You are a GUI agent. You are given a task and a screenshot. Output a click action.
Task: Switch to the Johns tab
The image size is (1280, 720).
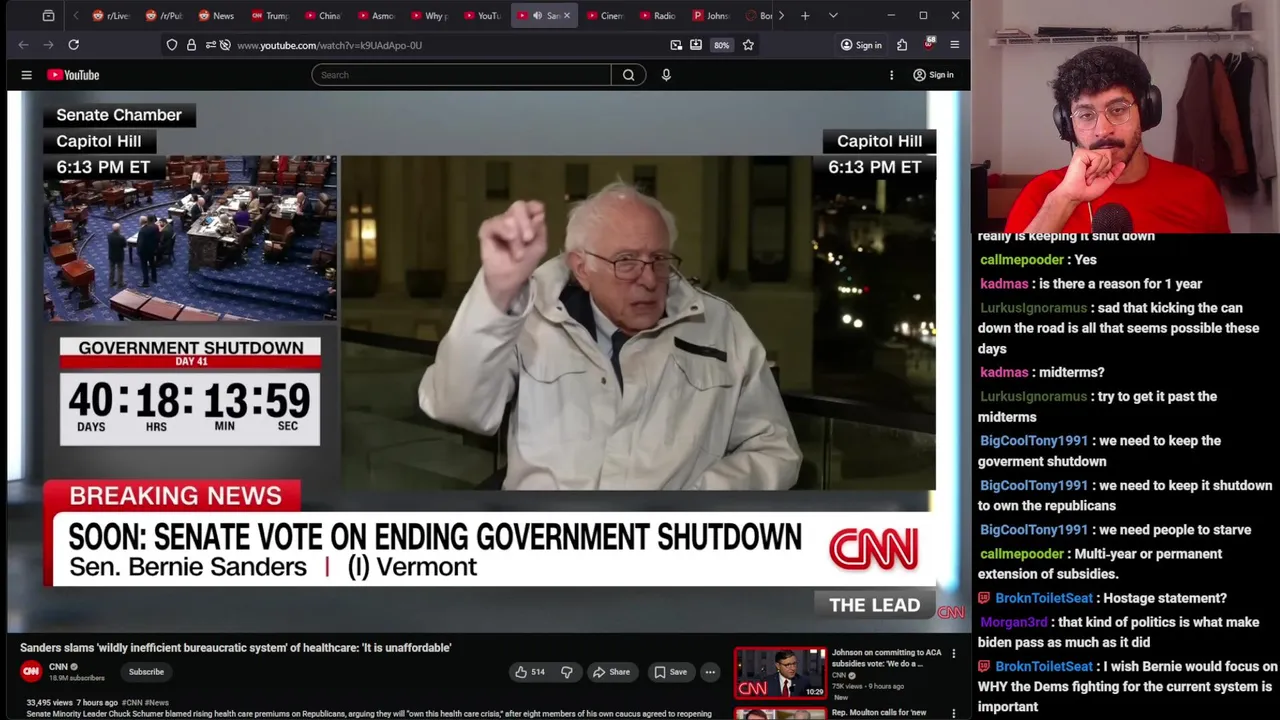(711, 16)
